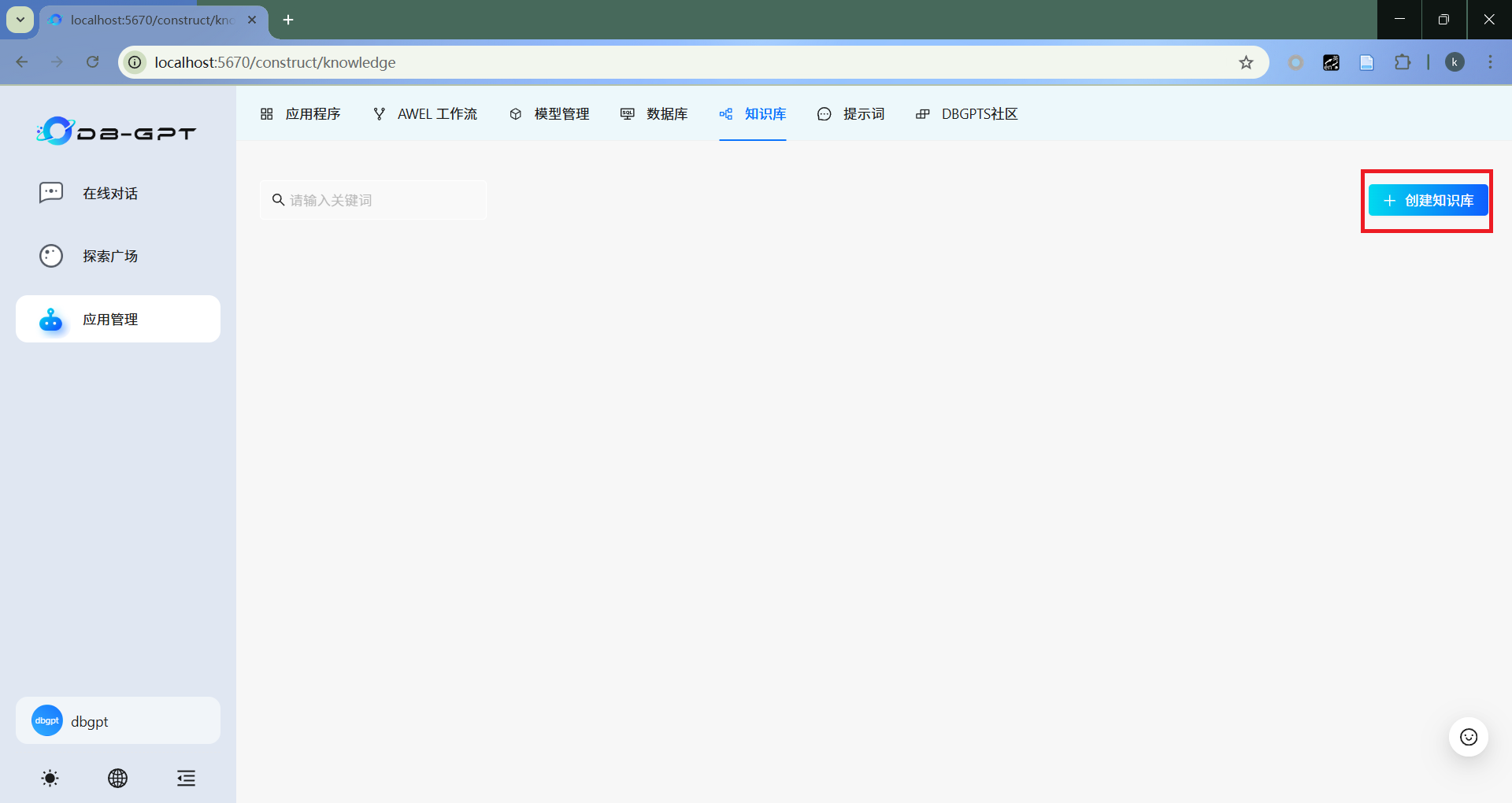
Task: Open the 提示词 tab
Action: click(851, 114)
